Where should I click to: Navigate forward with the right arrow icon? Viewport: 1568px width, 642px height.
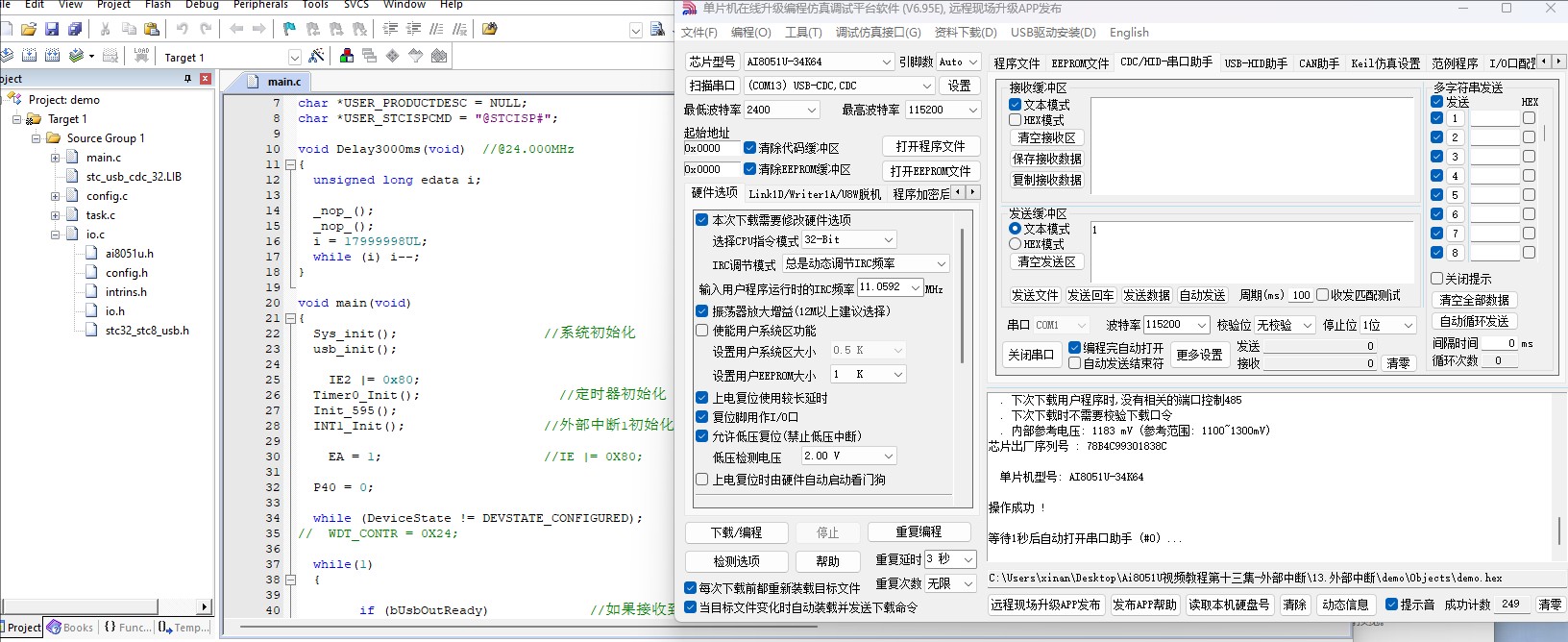[258, 29]
